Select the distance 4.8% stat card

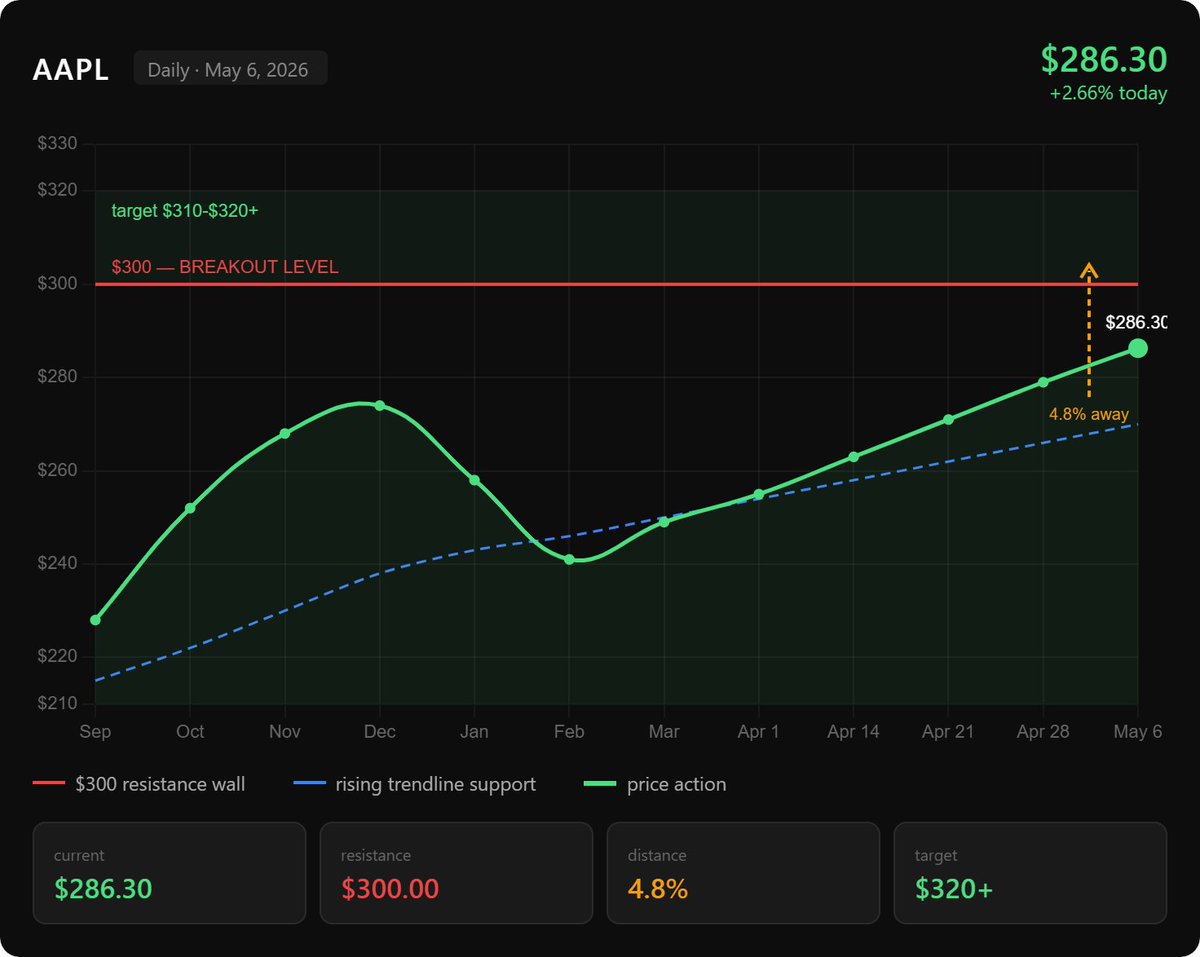743,872
